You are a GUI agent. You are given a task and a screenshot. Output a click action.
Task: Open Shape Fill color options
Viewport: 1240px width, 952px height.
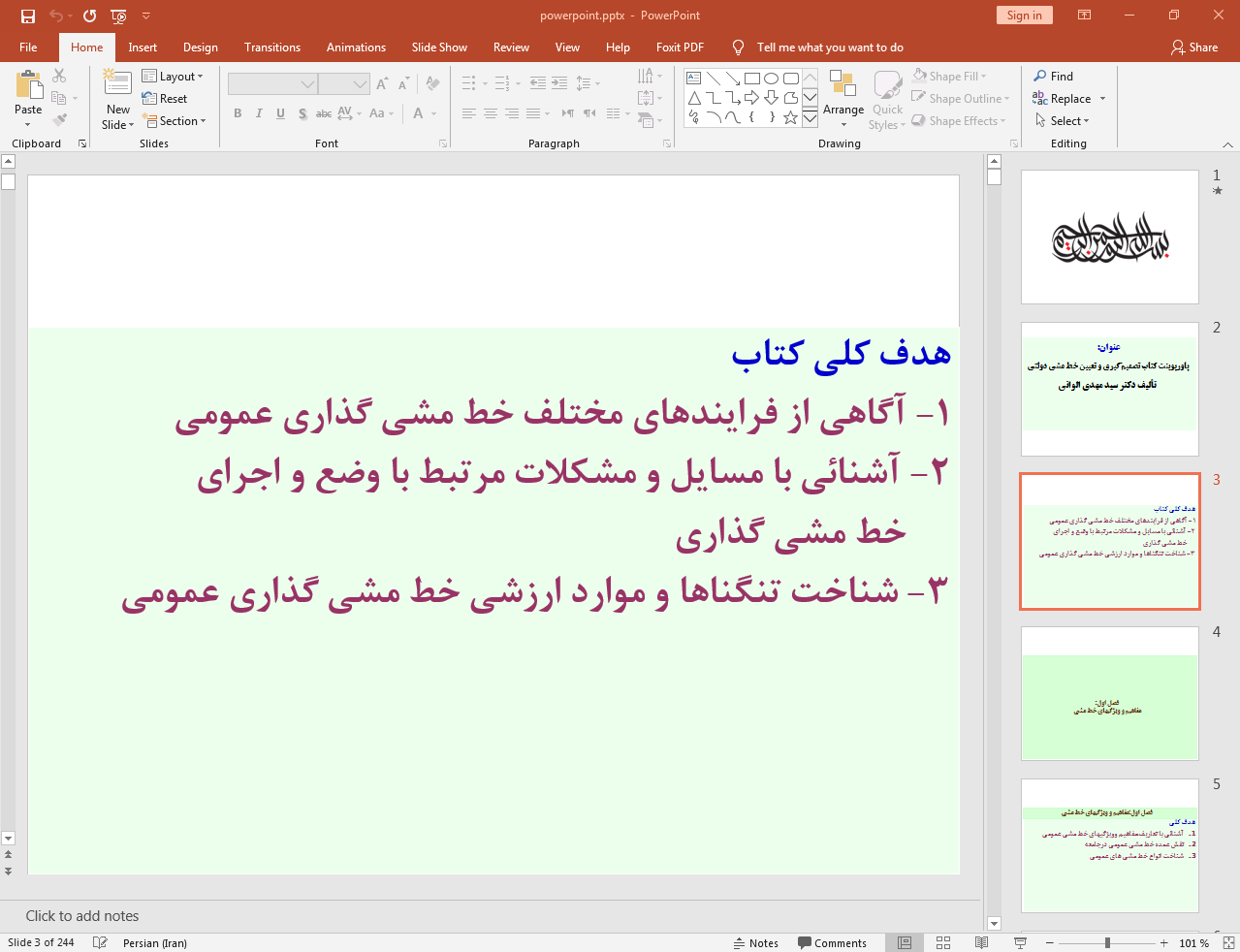(950, 76)
